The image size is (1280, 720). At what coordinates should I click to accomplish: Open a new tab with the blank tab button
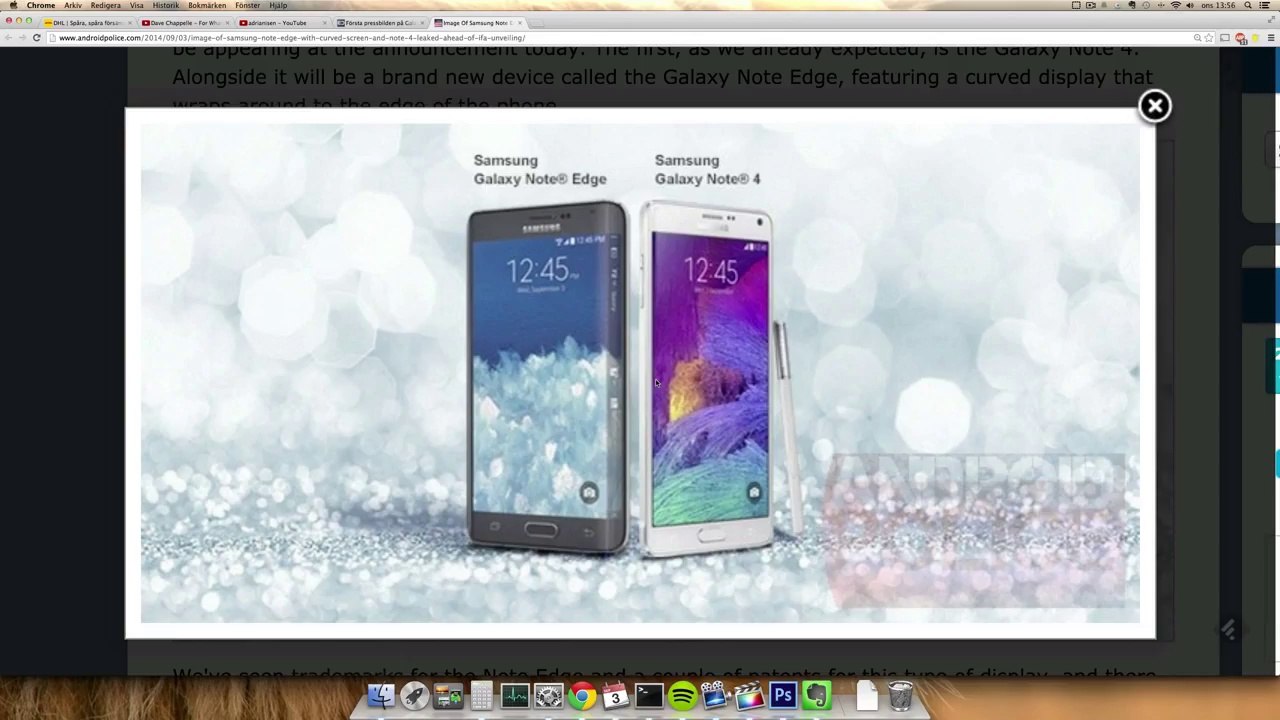pos(537,22)
